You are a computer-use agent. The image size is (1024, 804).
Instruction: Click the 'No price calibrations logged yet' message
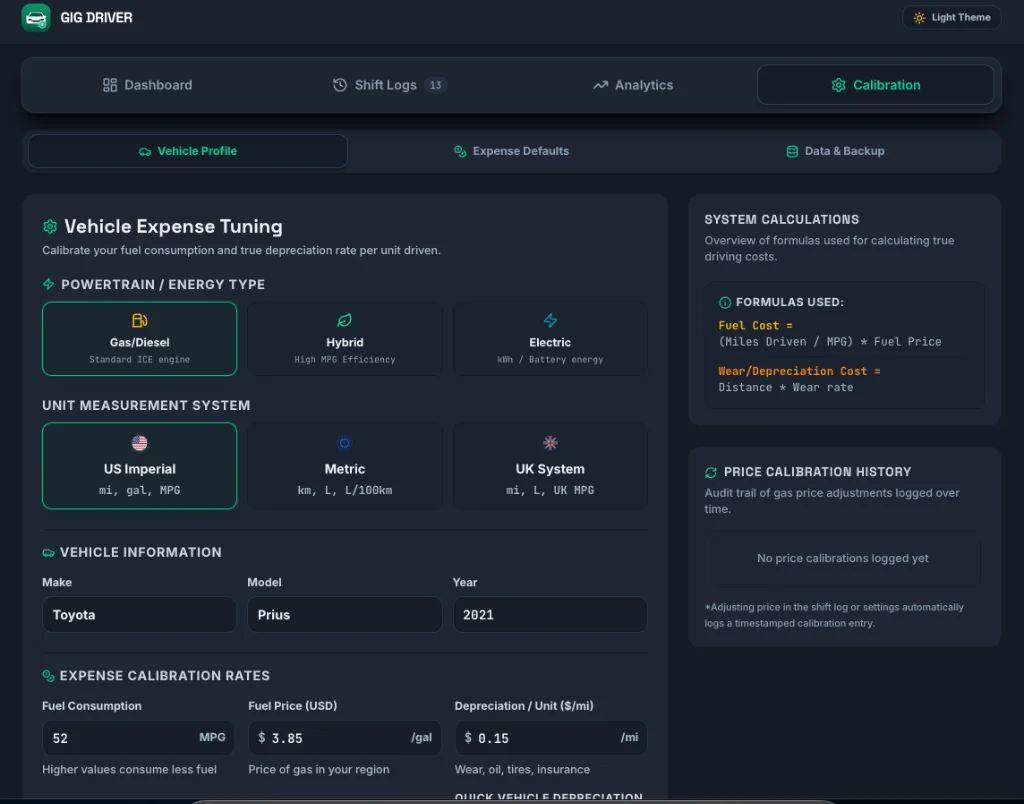pos(842,558)
